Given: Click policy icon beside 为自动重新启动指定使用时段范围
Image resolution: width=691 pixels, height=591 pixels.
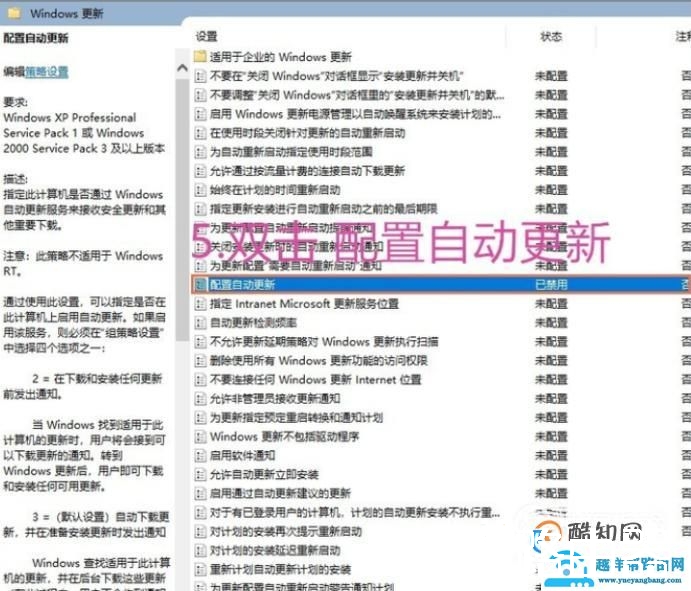Looking at the screenshot, I should [x=200, y=152].
